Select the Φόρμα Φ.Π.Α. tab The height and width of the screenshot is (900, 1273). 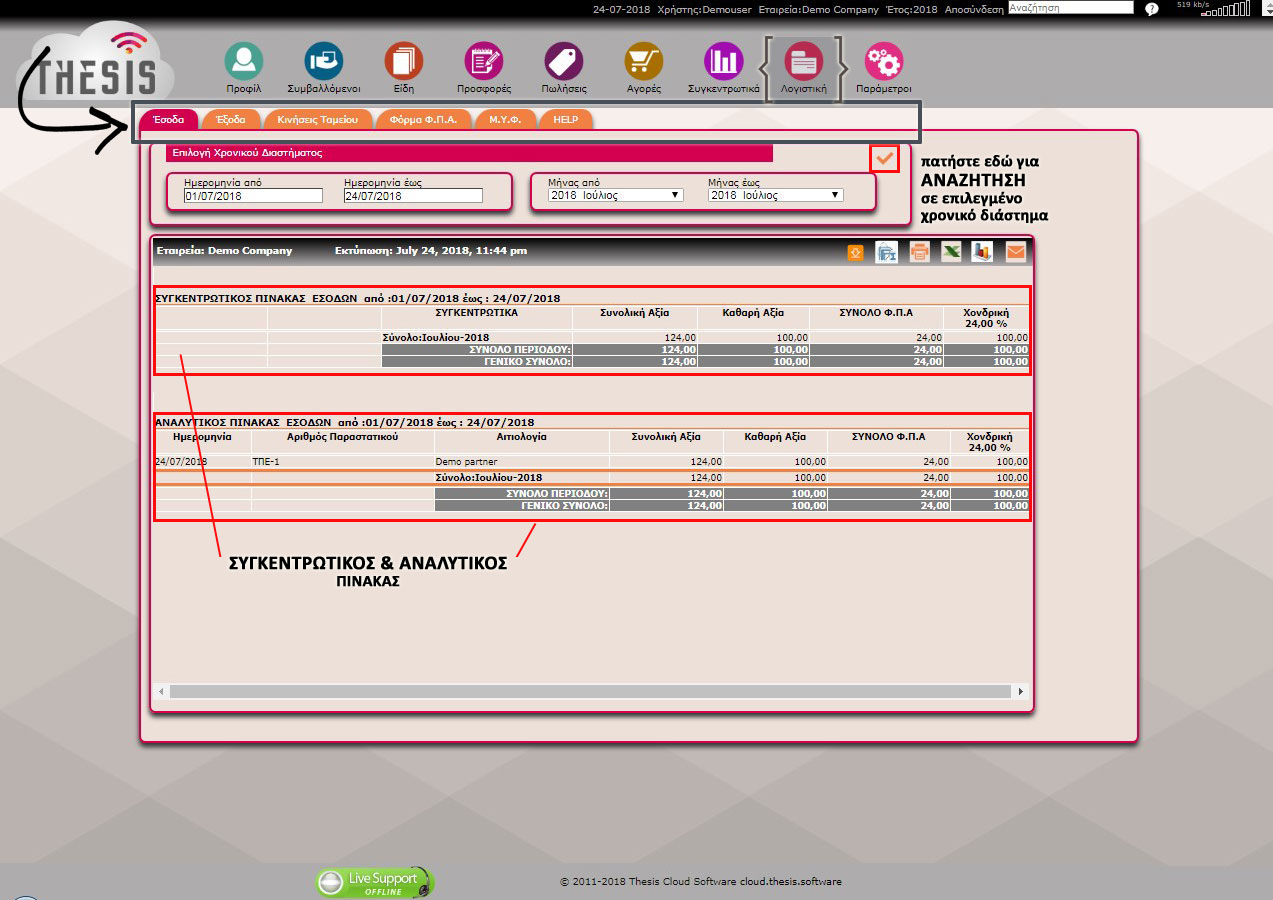(423, 120)
